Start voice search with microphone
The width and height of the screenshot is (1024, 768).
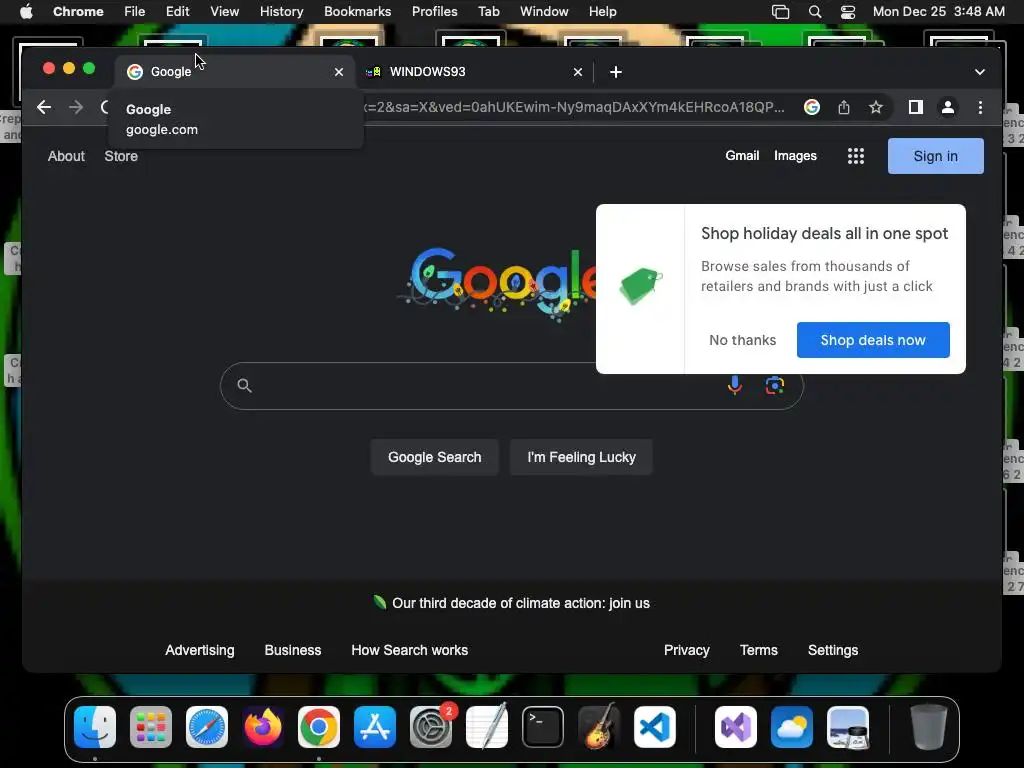point(735,385)
